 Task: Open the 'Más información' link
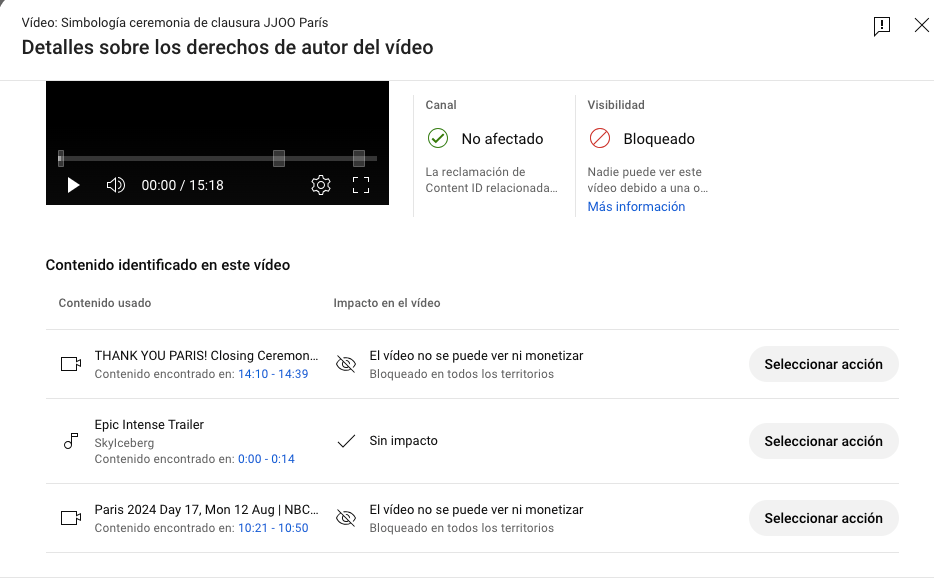[x=636, y=207]
